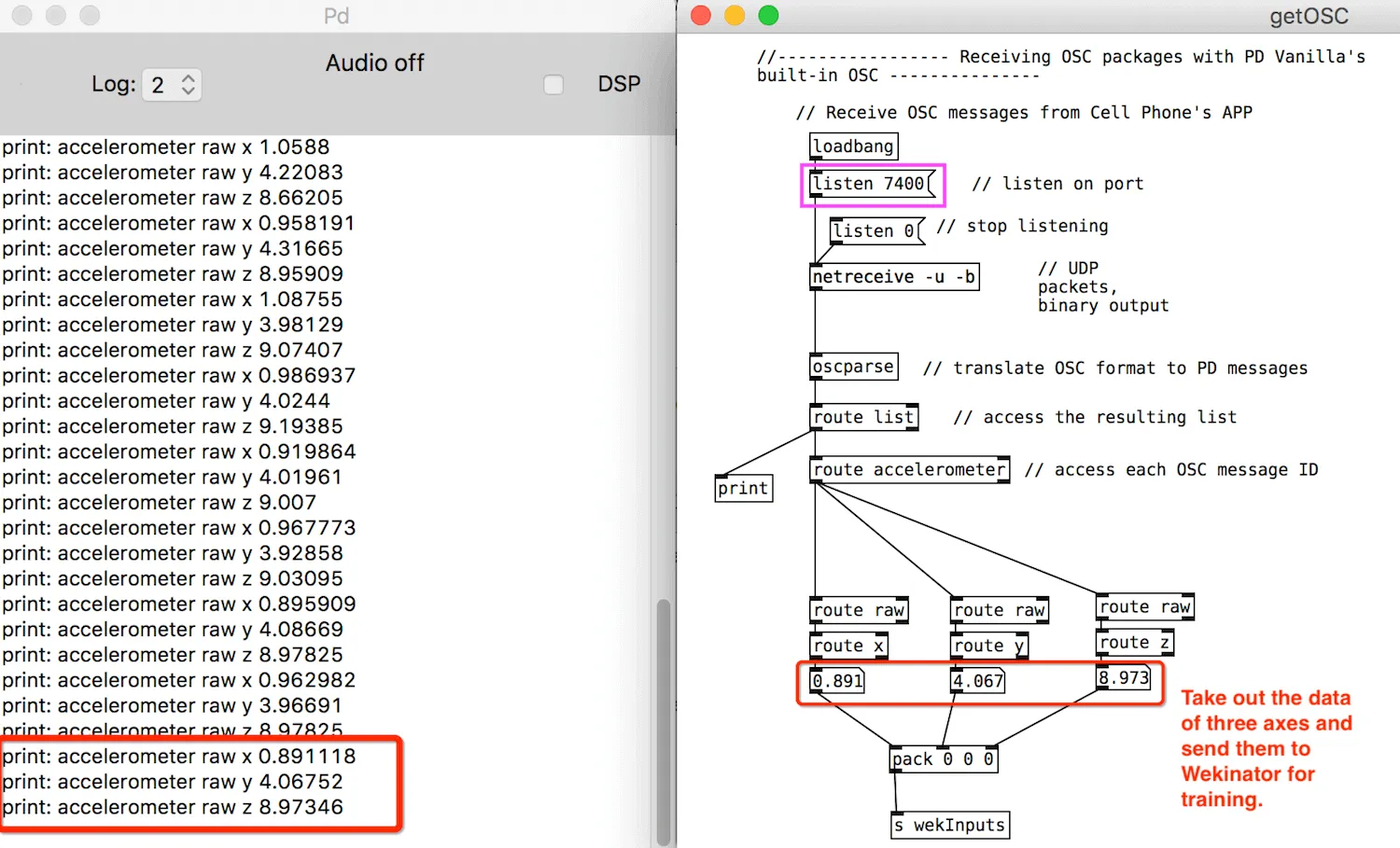Select the oscparse object box
1400x848 pixels.
[x=853, y=367]
